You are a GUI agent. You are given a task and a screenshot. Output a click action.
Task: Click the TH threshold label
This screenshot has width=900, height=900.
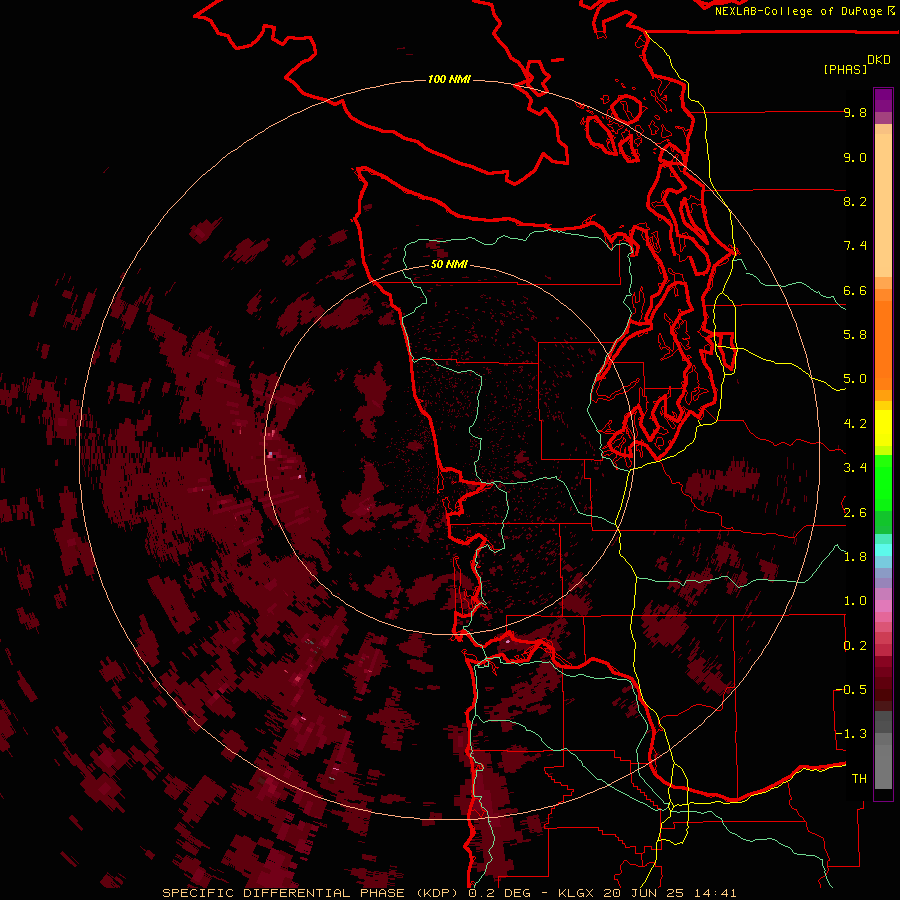tap(859, 779)
